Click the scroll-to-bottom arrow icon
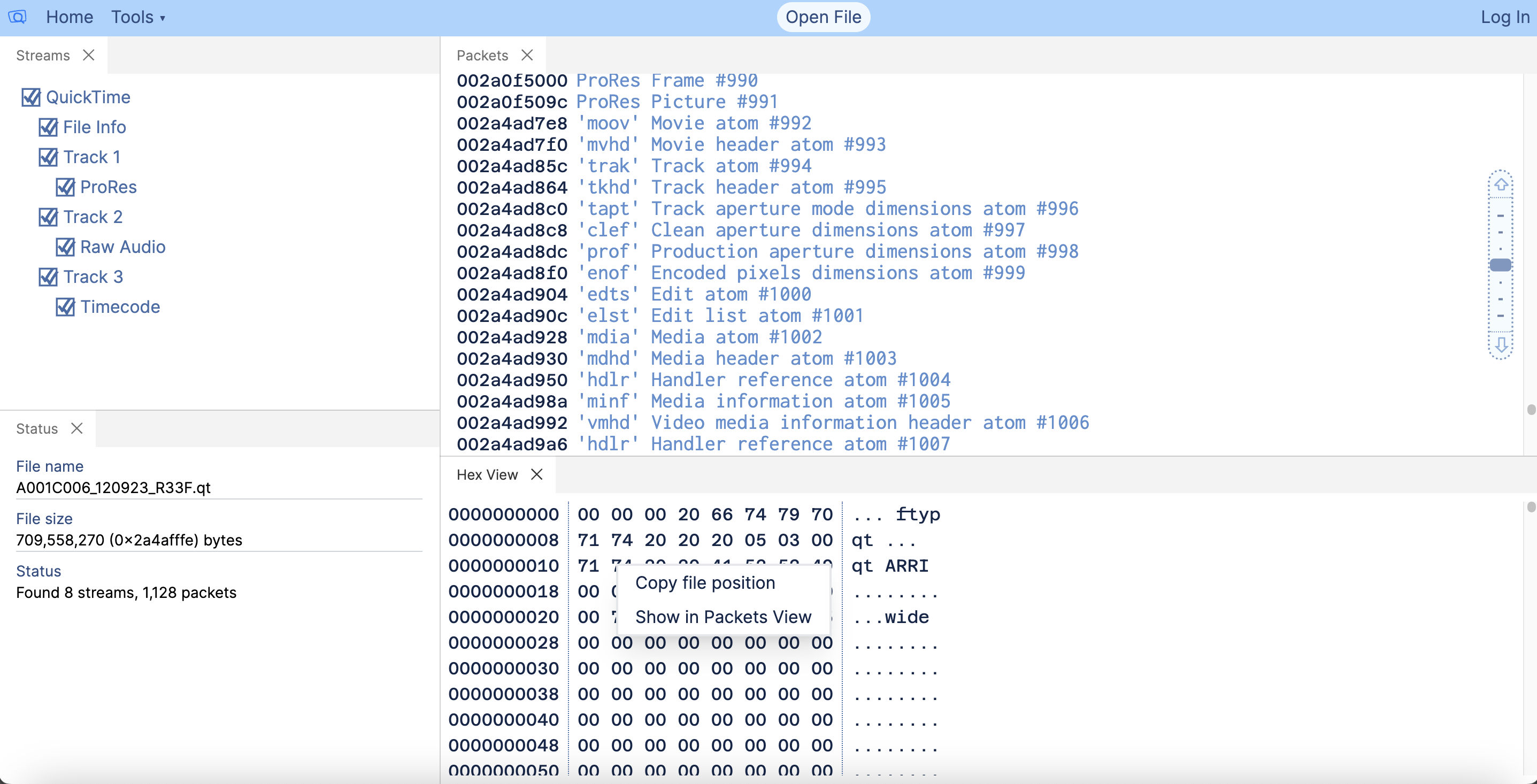The image size is (1537, 784). (x=1502, y=345)
